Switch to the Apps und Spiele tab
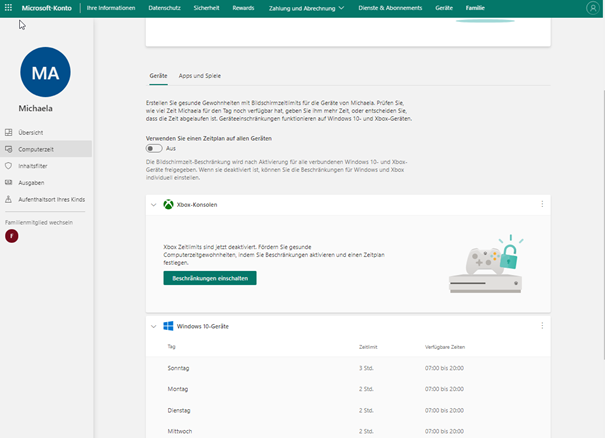Viewport: 605px width, 438px height. tap(199, 76)
